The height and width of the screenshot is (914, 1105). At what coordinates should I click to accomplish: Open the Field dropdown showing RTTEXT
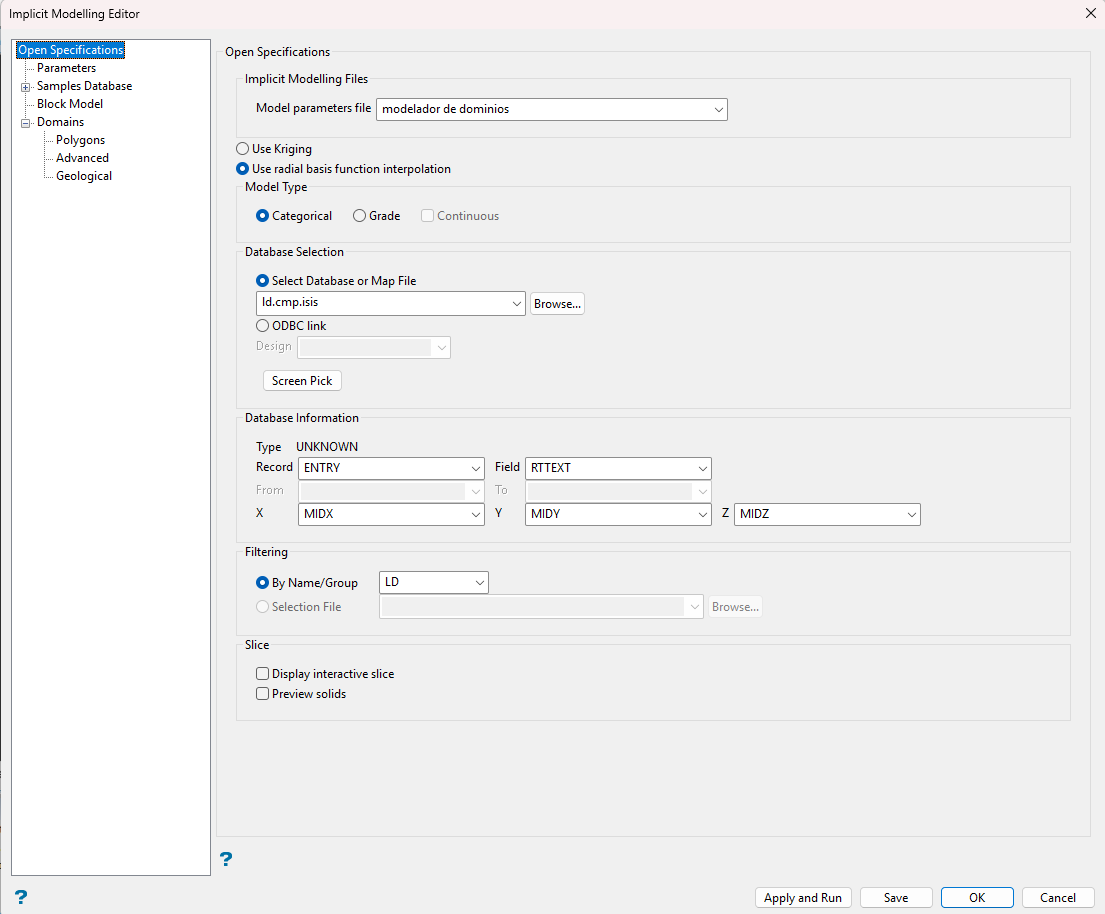(x=618, y=468)
